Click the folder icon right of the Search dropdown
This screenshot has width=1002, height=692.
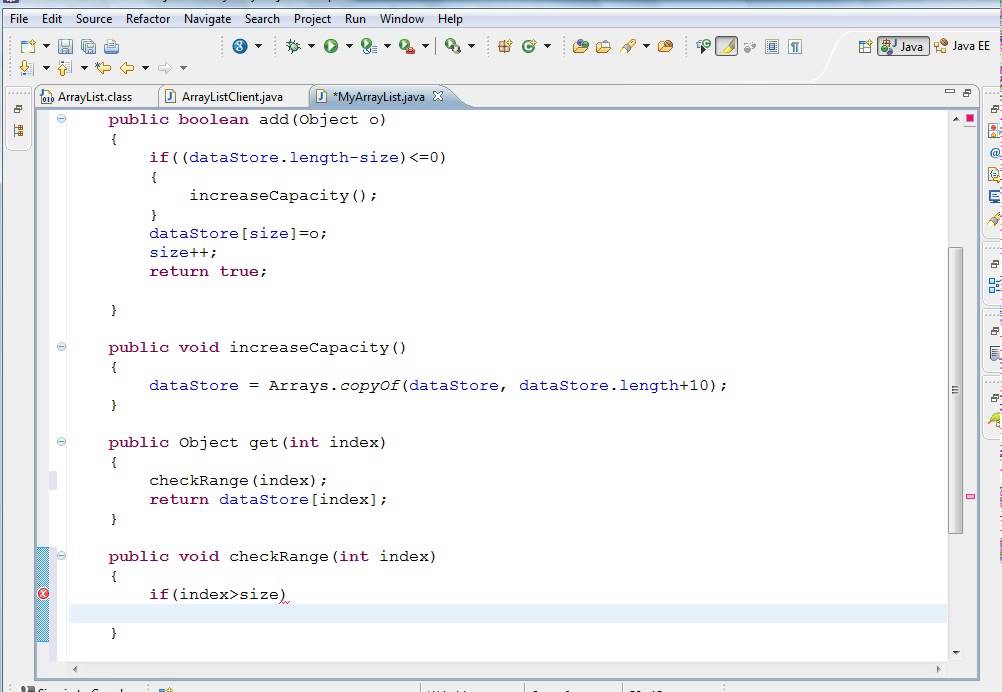click(x=665, y=46)
